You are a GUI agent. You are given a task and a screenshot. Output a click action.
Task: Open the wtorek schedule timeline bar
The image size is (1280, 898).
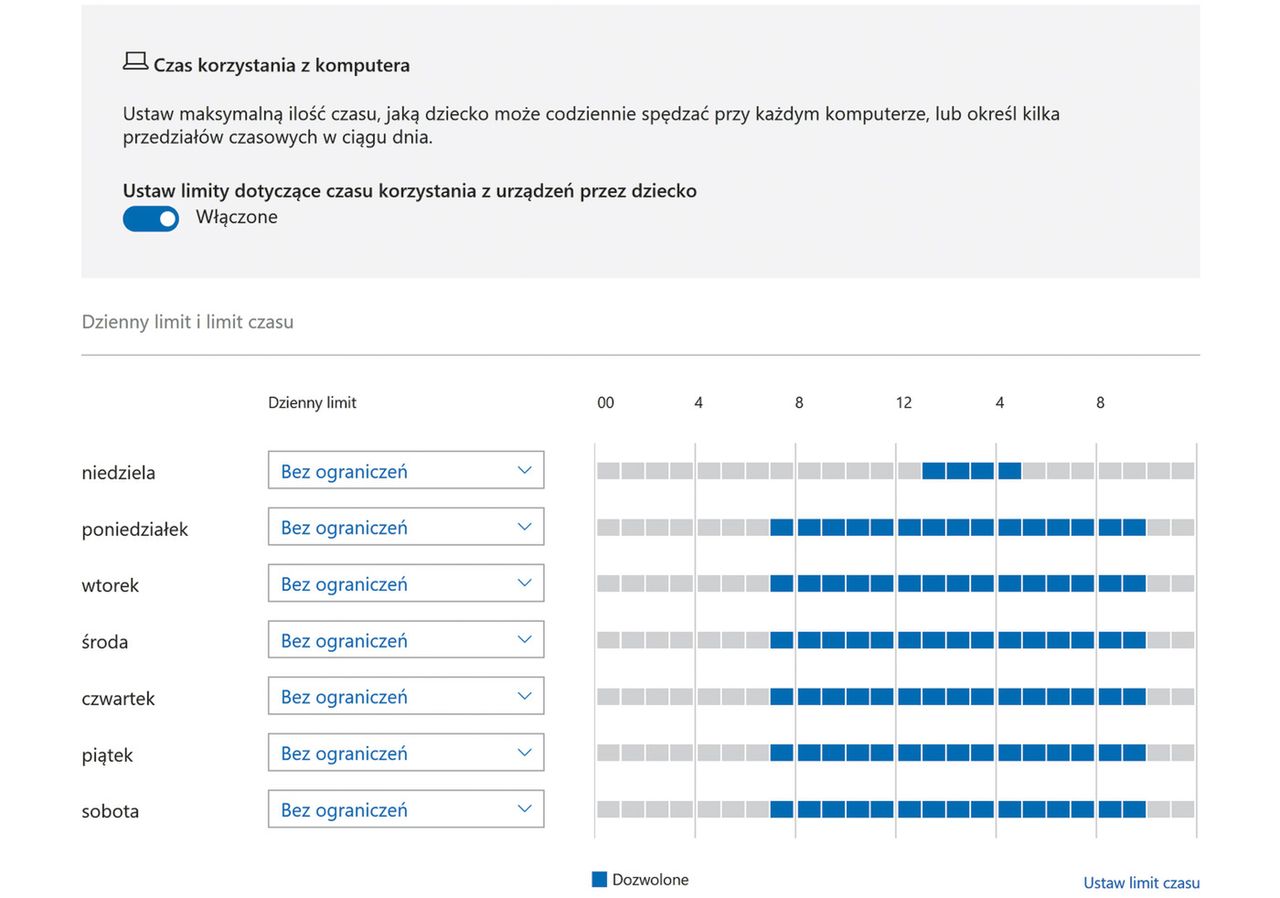click(x=896, y=583)
